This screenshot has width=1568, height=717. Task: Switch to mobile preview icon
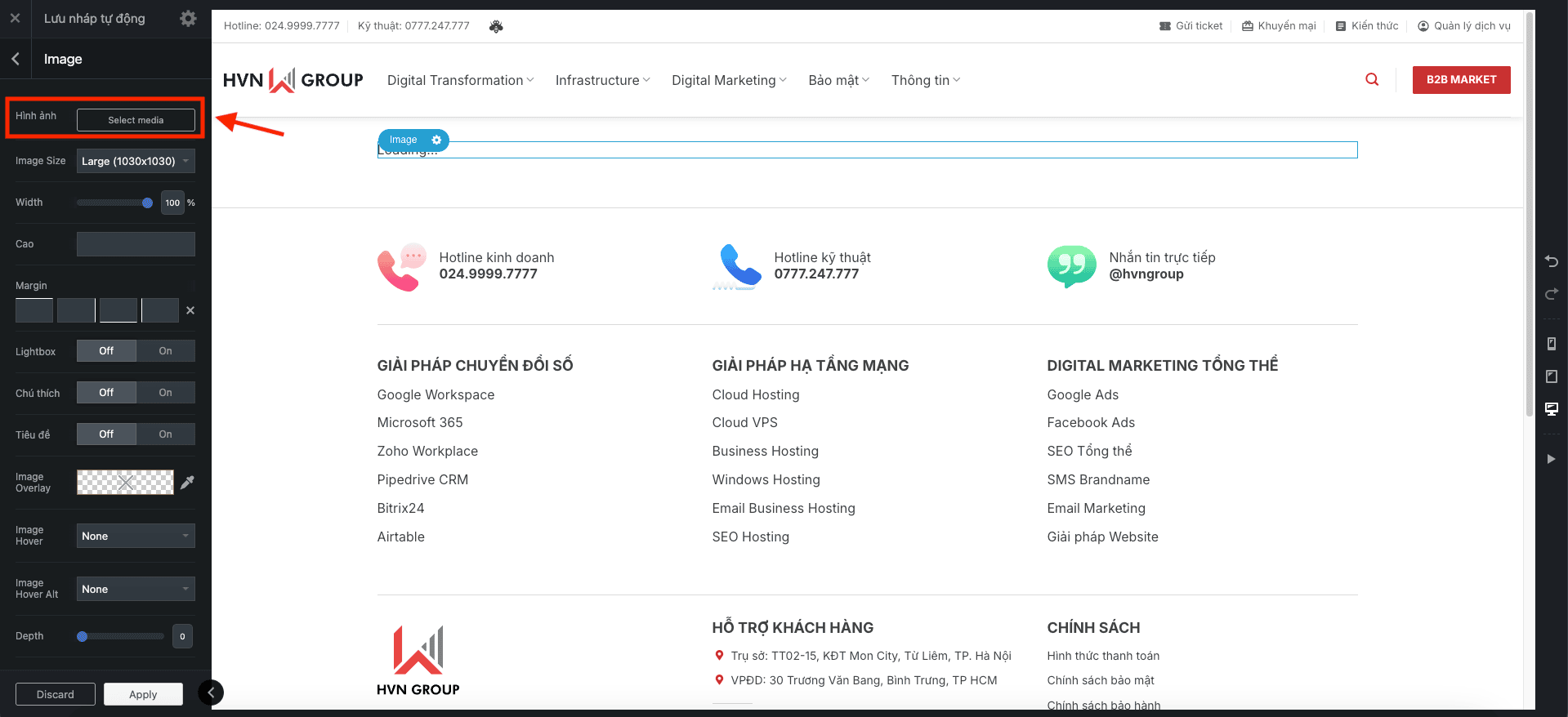(x=1551, y=344)
